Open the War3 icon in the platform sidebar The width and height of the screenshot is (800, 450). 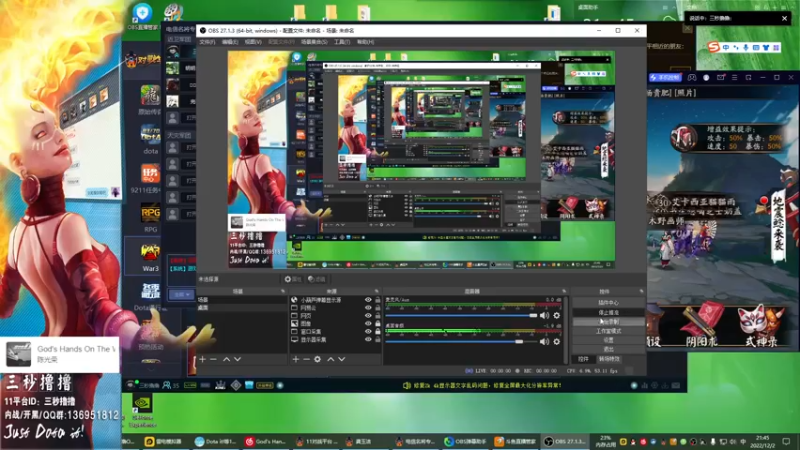(150, 257)
